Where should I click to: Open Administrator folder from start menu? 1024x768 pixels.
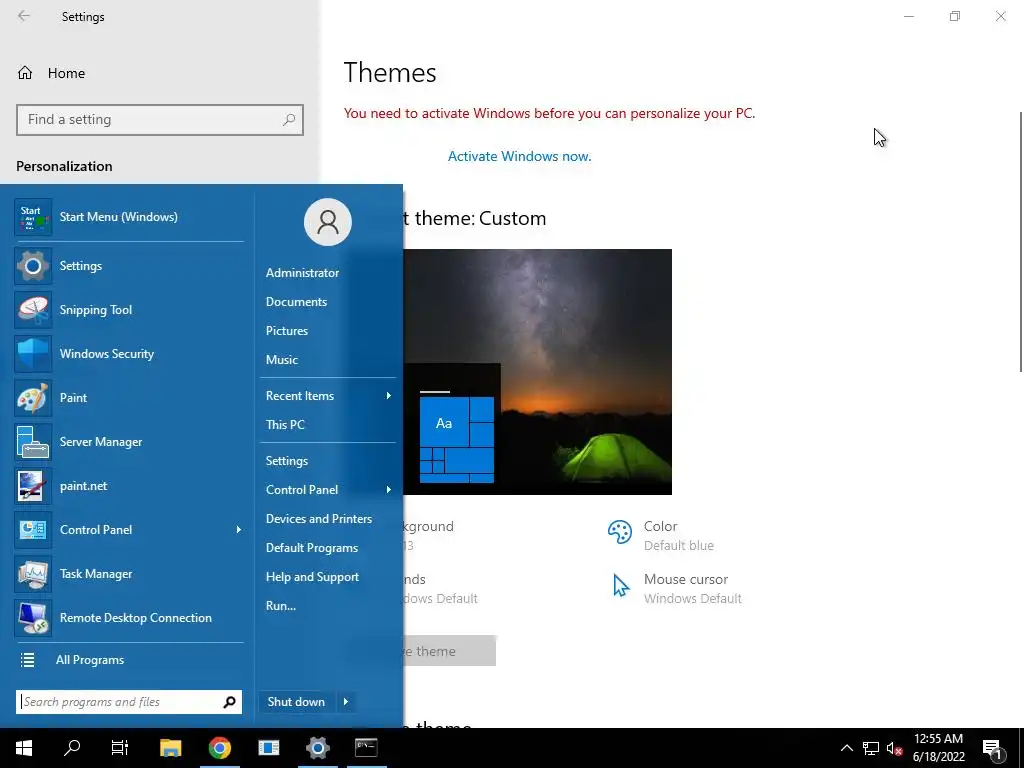pyautogui.click(x=302, y=273)
